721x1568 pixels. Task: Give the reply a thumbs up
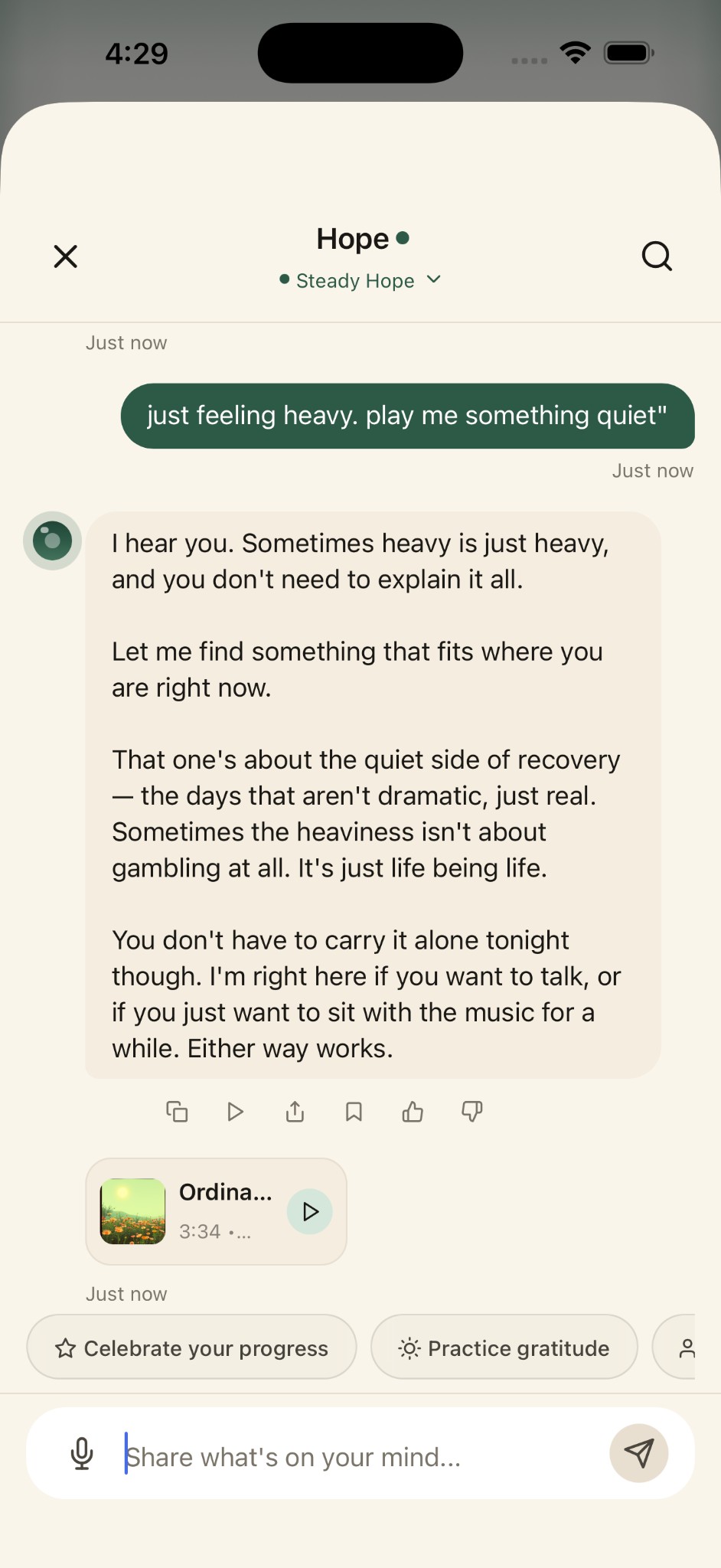413,1111
